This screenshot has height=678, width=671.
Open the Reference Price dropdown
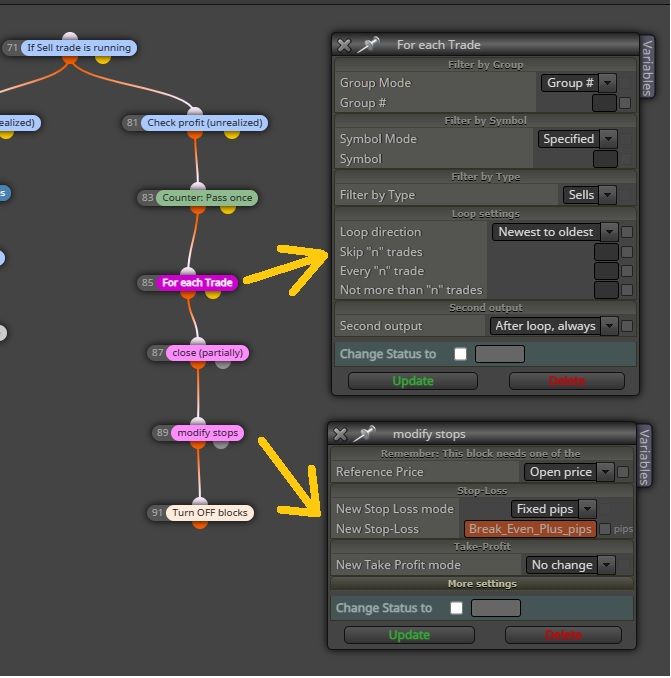point(569,472)
